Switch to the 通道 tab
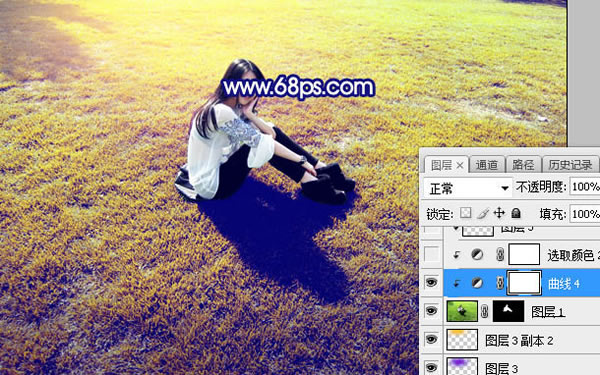Viewport: 600px width, 375px height. coord(487,165)
